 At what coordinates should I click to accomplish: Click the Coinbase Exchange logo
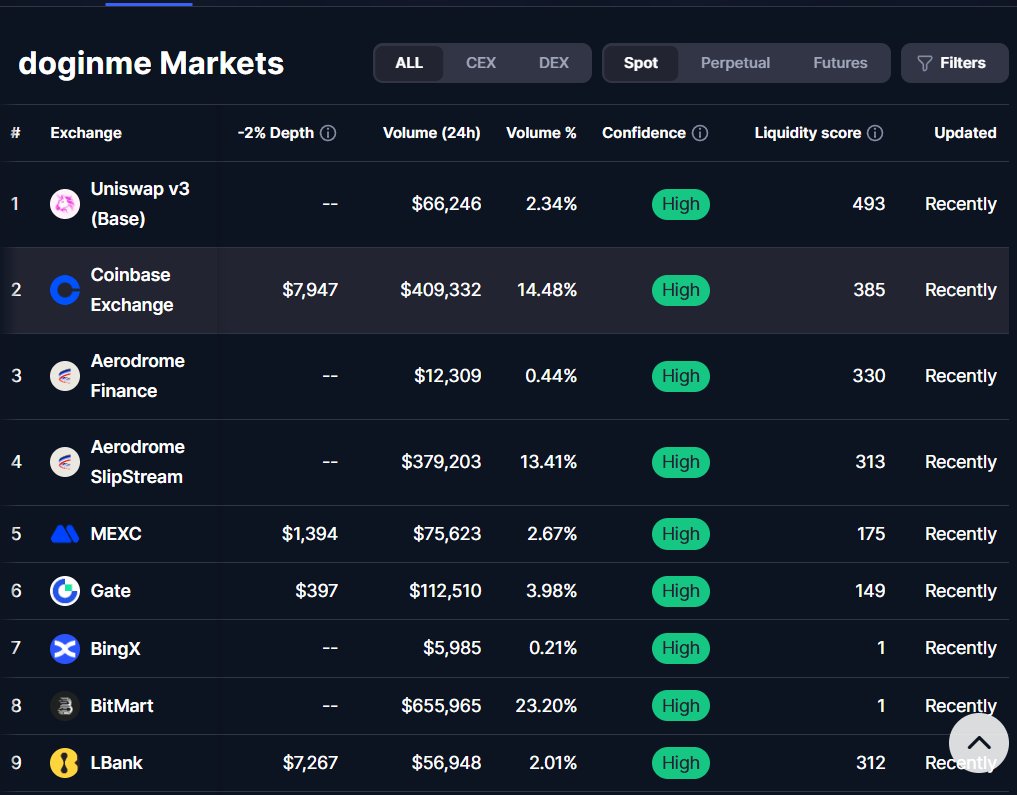tap(65, 290)
